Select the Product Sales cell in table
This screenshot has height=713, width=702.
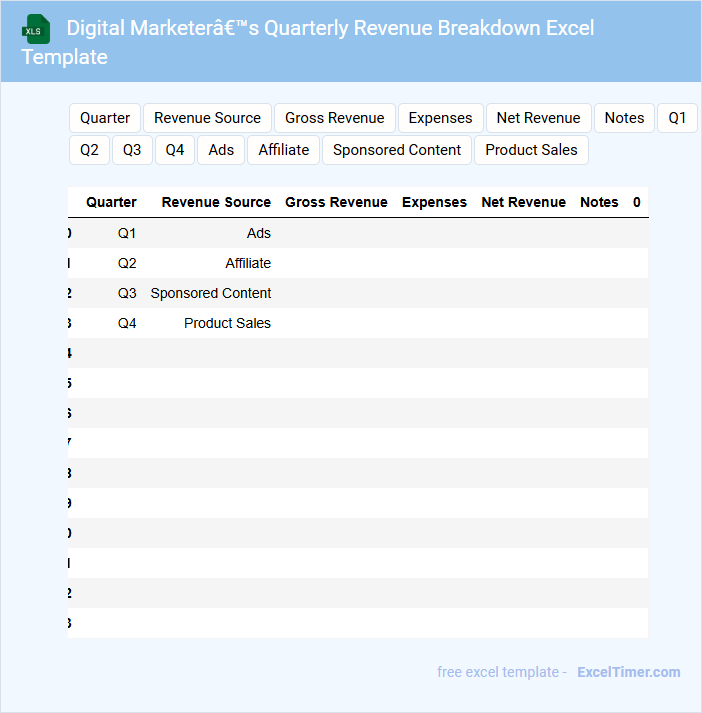(227, 323)
